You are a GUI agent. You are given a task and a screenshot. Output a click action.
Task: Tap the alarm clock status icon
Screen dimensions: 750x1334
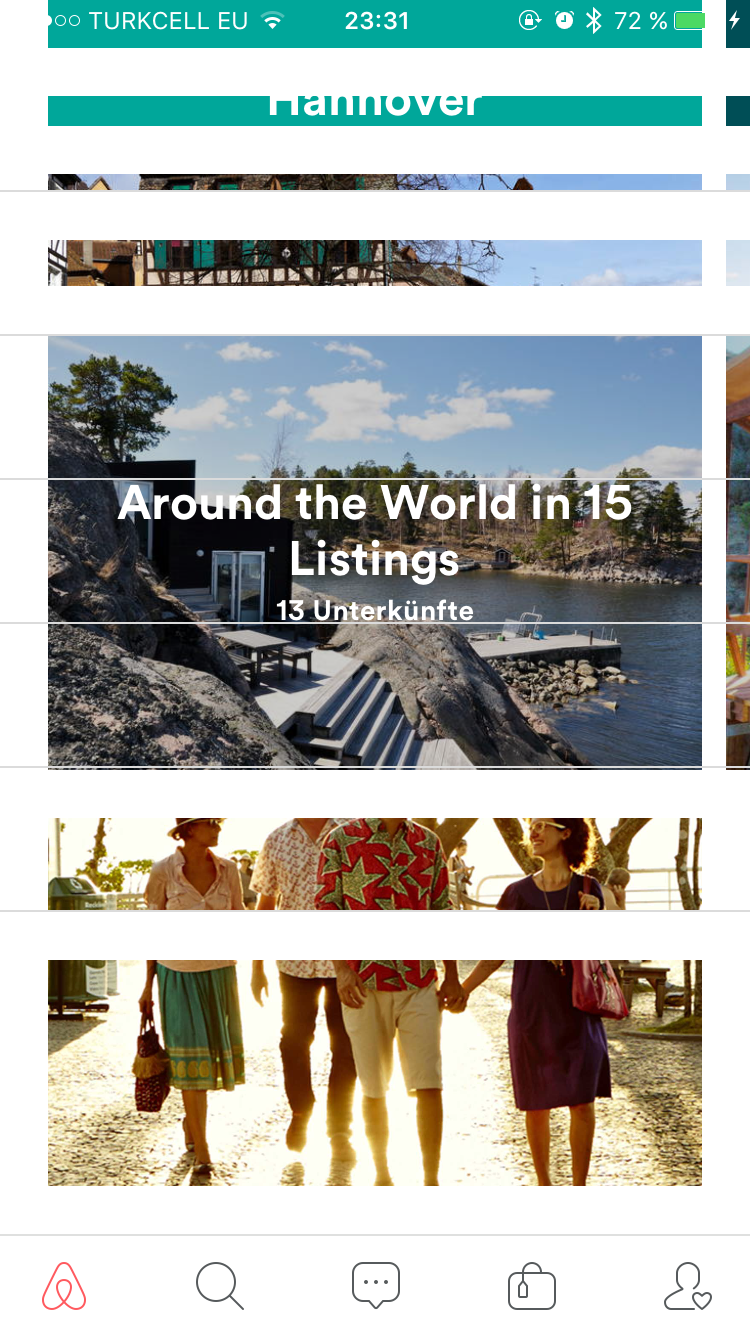[x=564, y=20]
